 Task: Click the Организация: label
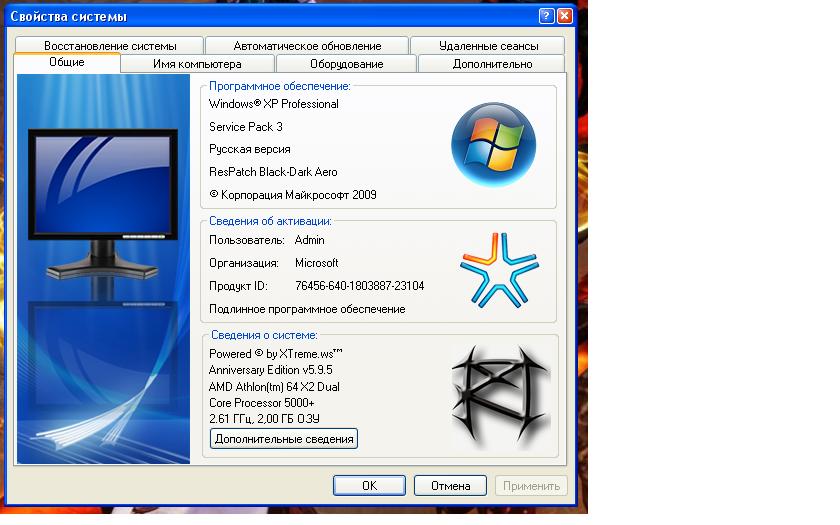pos(244,263)
